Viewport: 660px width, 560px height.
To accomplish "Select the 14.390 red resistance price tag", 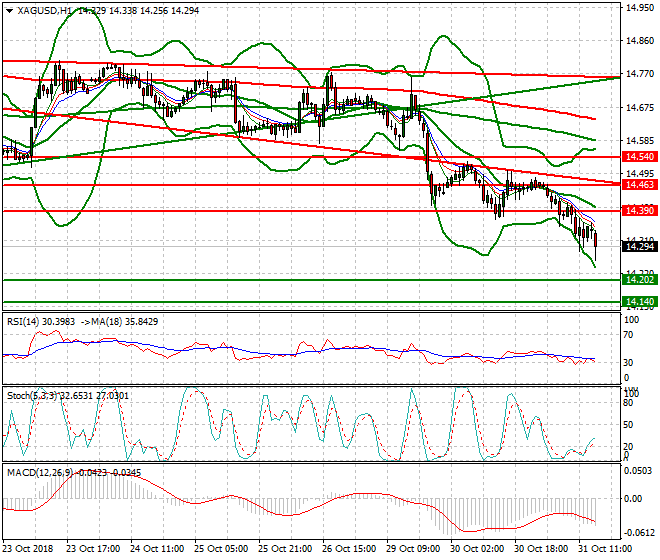I will point(639,210).
